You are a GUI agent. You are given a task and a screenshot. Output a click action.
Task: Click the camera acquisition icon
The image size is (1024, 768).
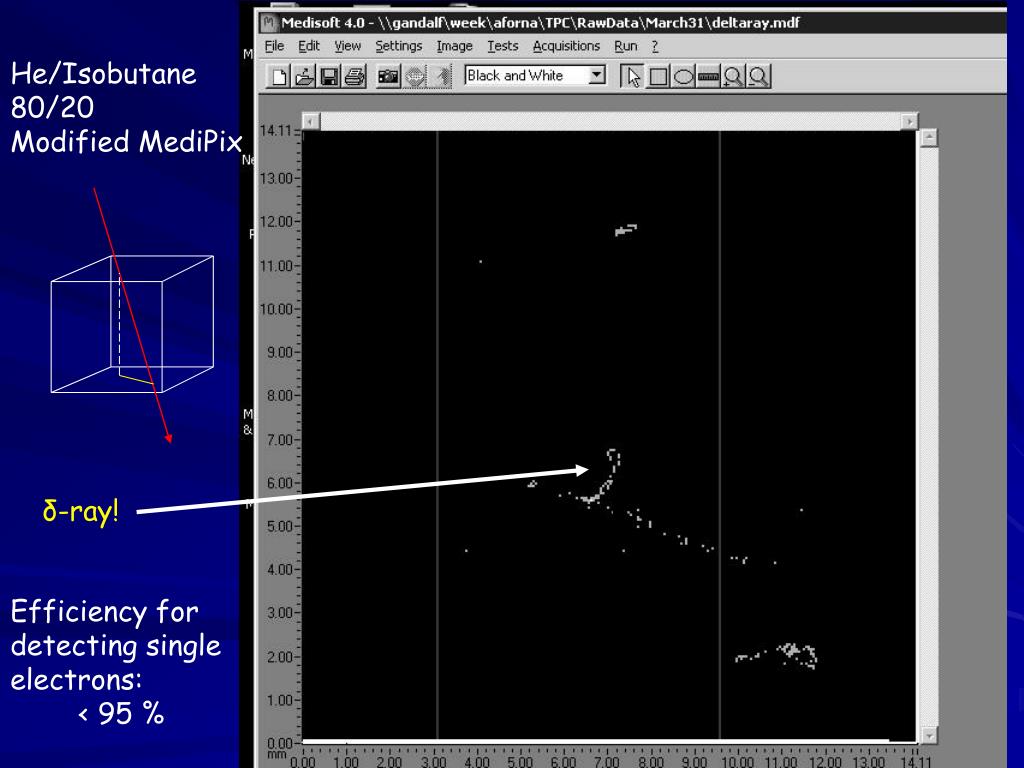tap(389, 76)
